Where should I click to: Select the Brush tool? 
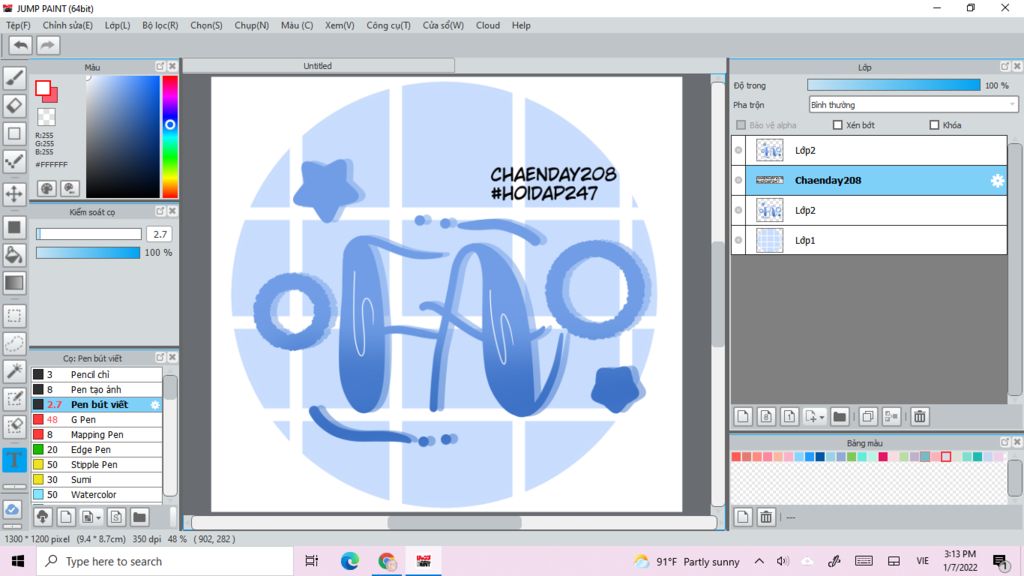pyautogui.click(x=14, y=78)
